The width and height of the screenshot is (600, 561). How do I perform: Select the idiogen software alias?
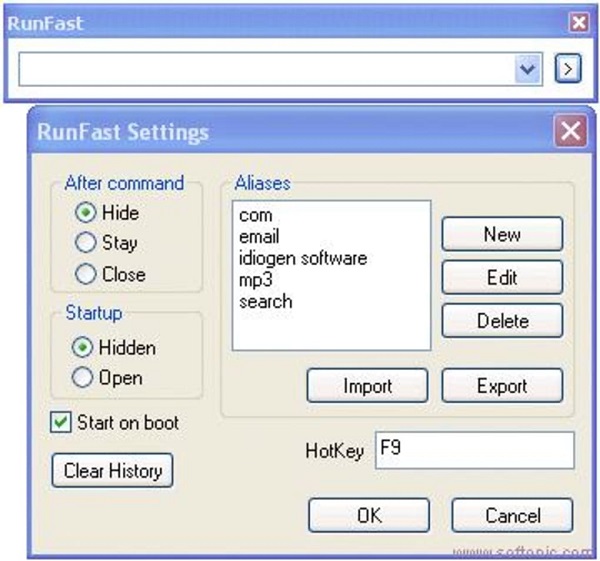point(303,258)
